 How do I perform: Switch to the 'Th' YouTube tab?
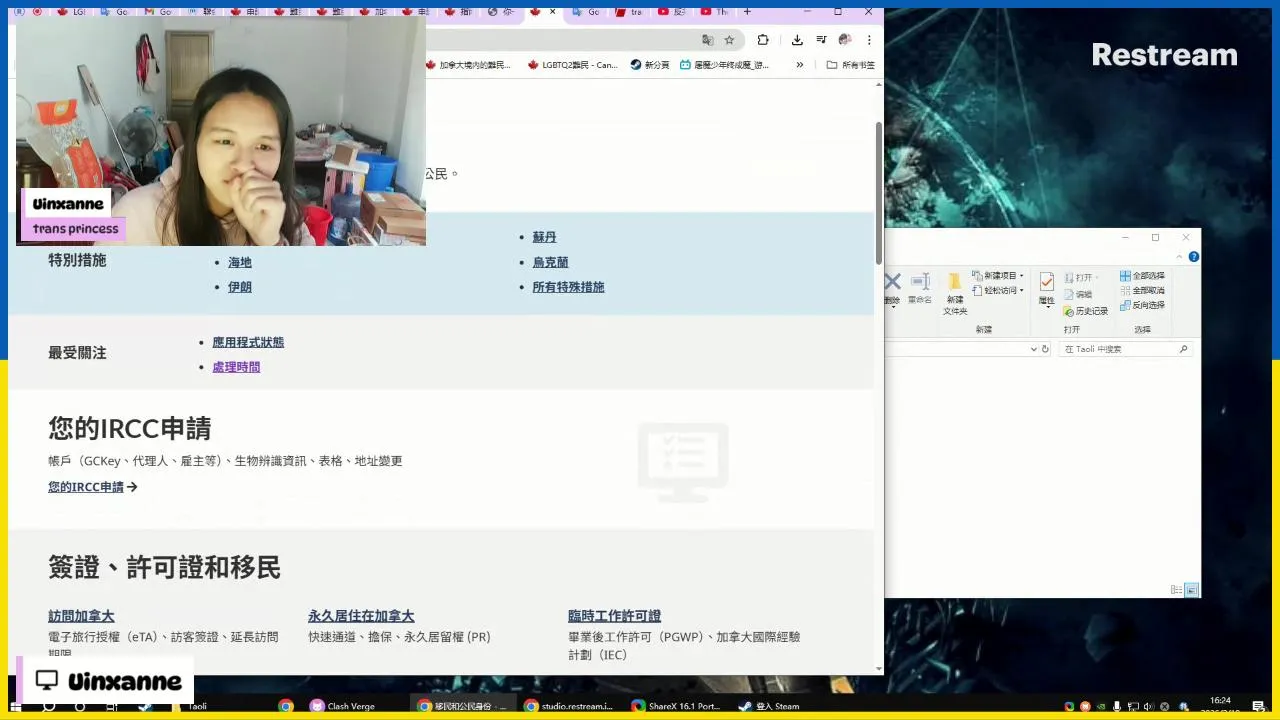714,12
